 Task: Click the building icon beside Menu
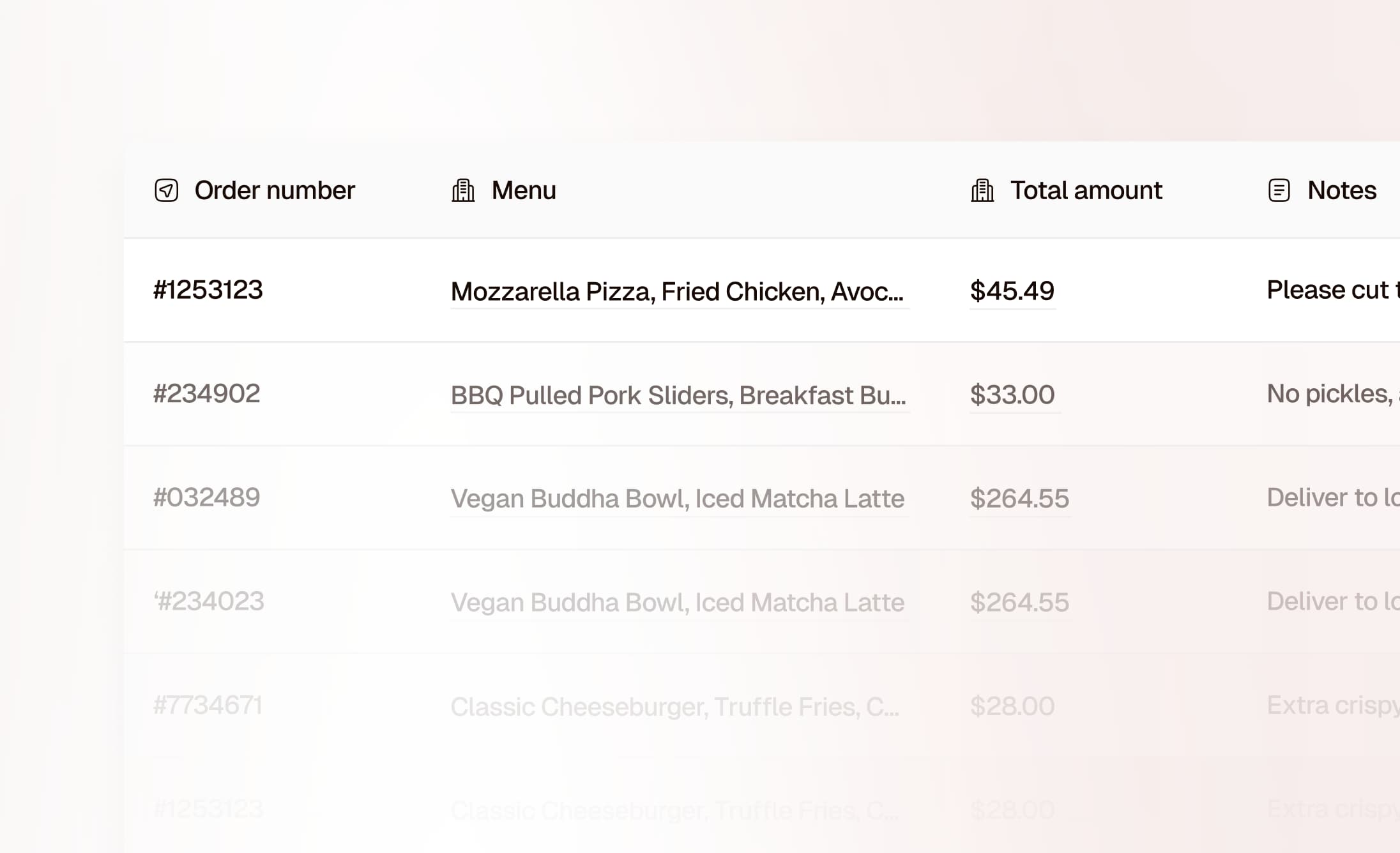(463, 190)
